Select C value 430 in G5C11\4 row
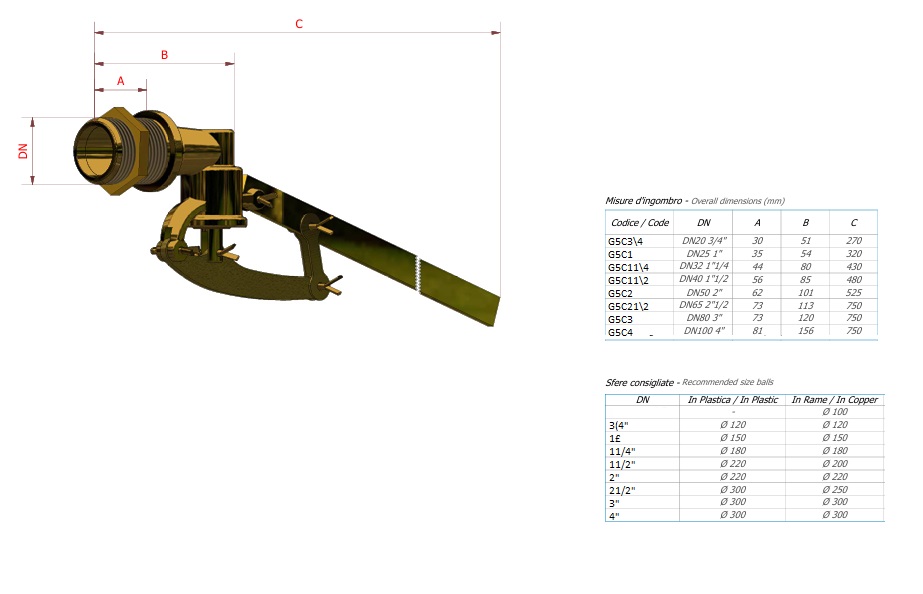This screenshot has height=594, width=923. (x=854, y=267)
